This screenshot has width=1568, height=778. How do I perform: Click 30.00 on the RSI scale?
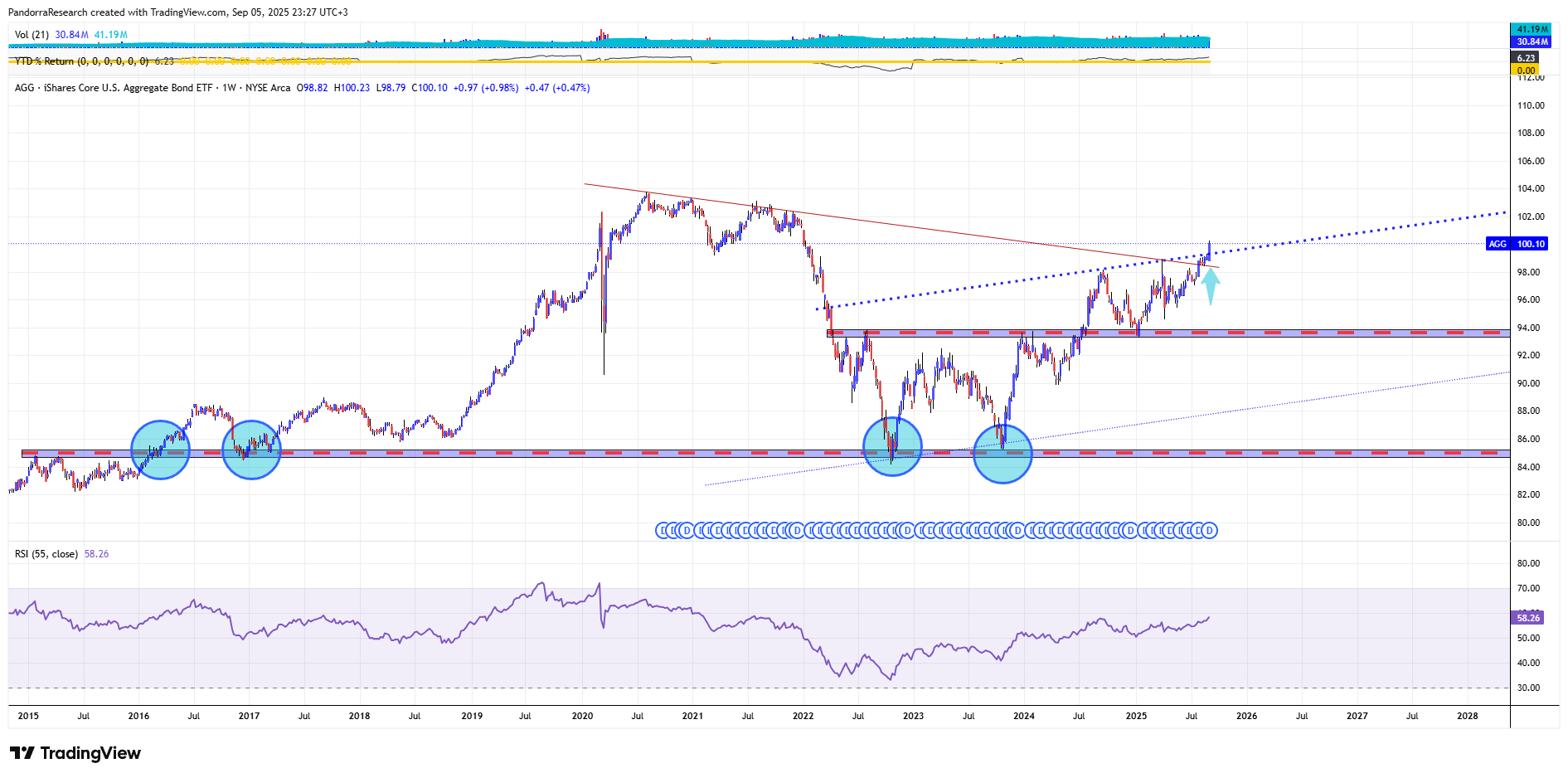point(1528,688)
